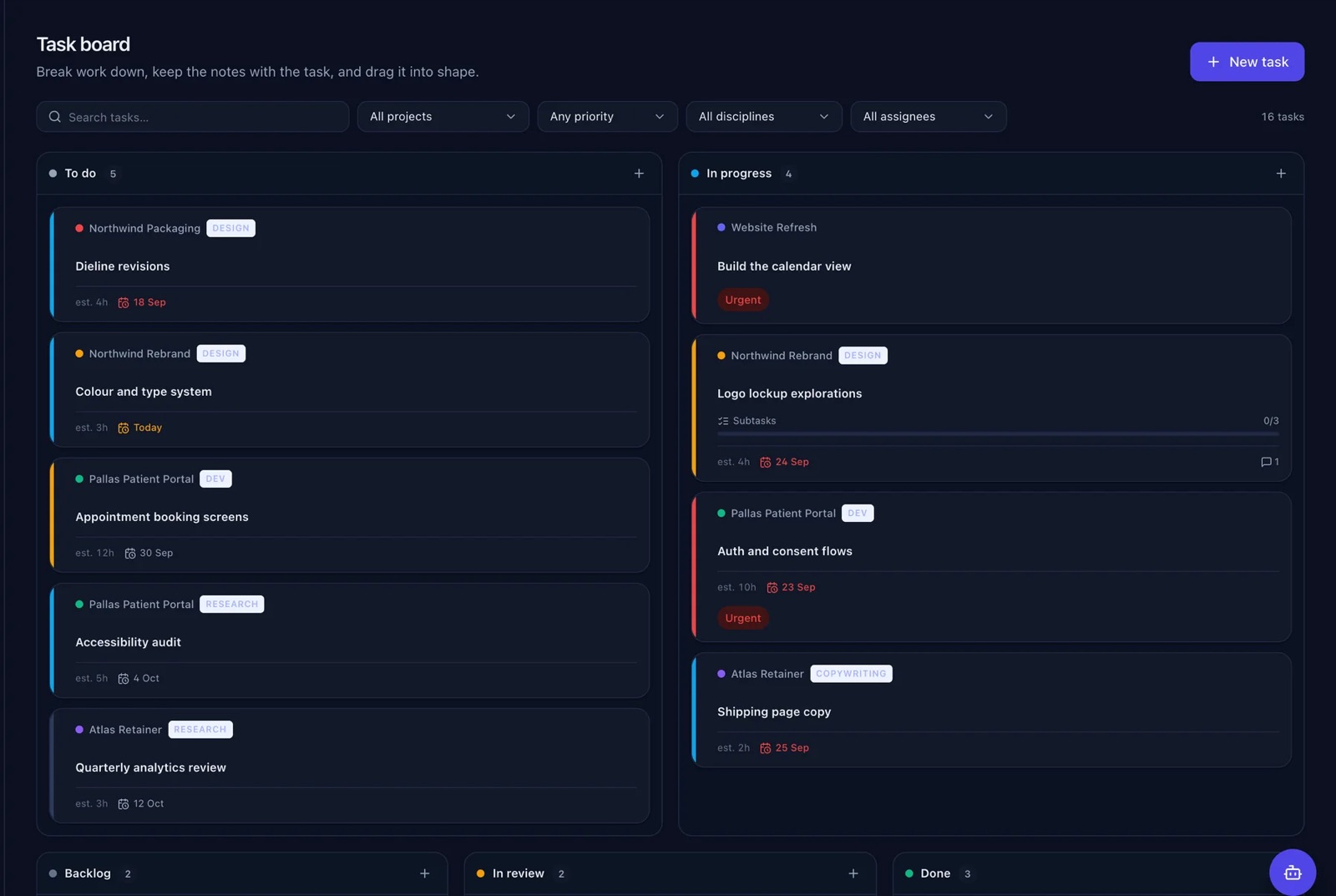The width and height of the screenshot is (1336, 896).
Task: Click the Urgent tag on Build the calendar view
Action: pyautogui.click(x=742, y=300)
